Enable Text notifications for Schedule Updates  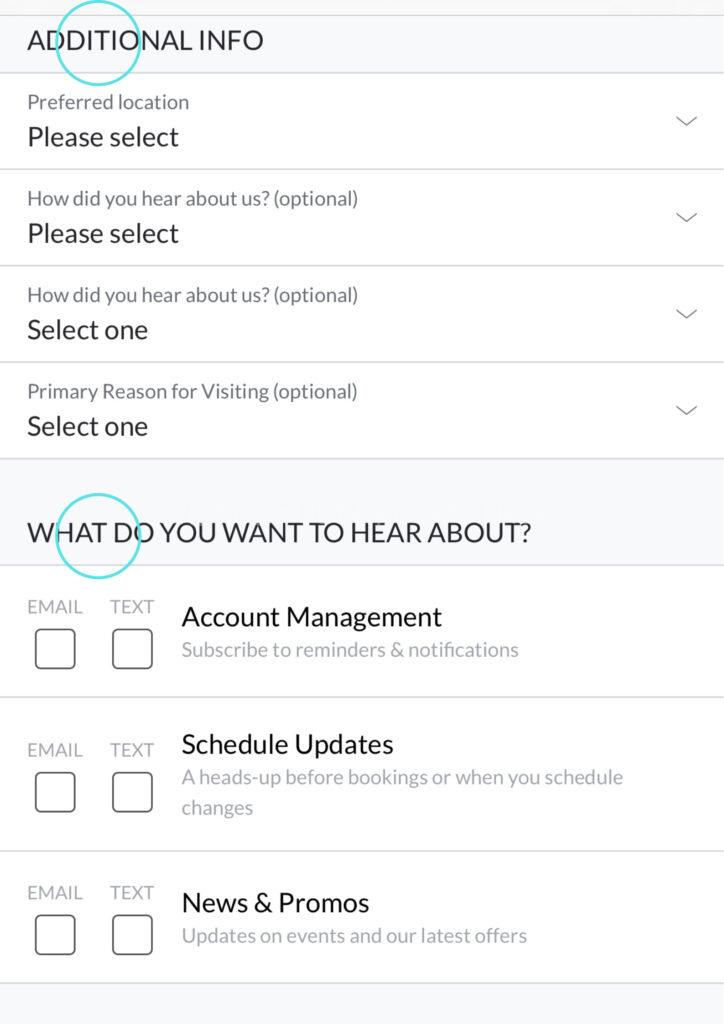pos(132,792)
